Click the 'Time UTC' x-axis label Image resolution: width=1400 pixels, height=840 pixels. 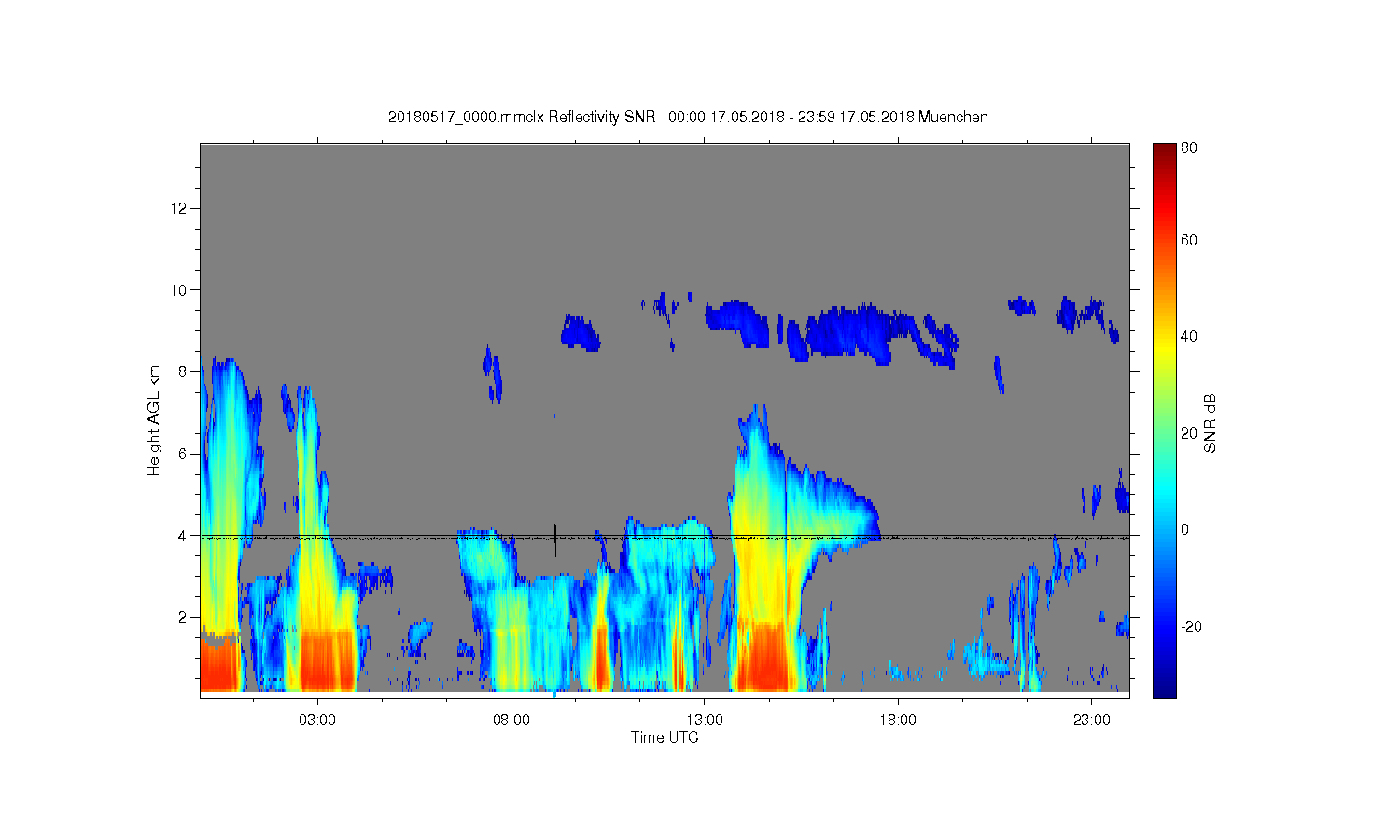pyautogui.click(x=665, y=737)
